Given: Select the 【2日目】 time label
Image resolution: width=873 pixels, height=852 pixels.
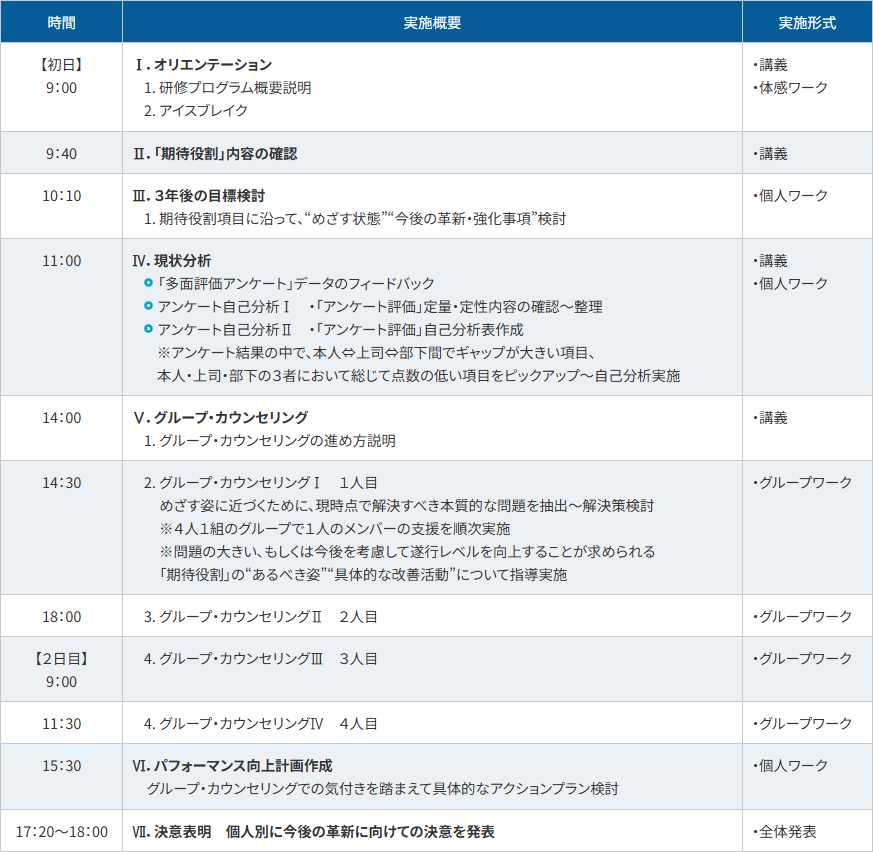Looking at the screenshot, I should pyautogui.click(x=61, y=659).
